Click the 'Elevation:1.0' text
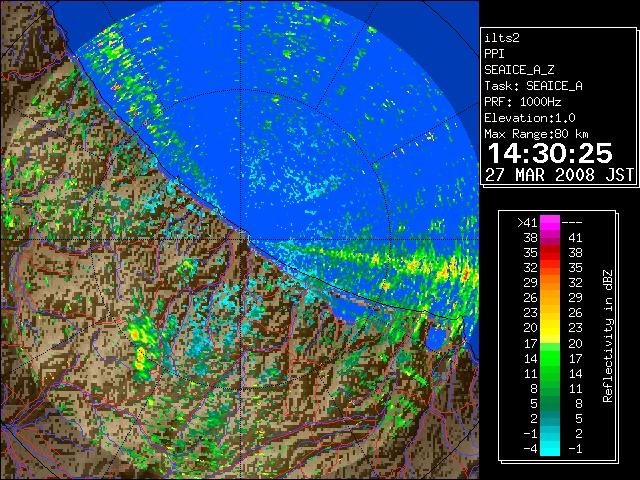 click(x=530, y=118)
